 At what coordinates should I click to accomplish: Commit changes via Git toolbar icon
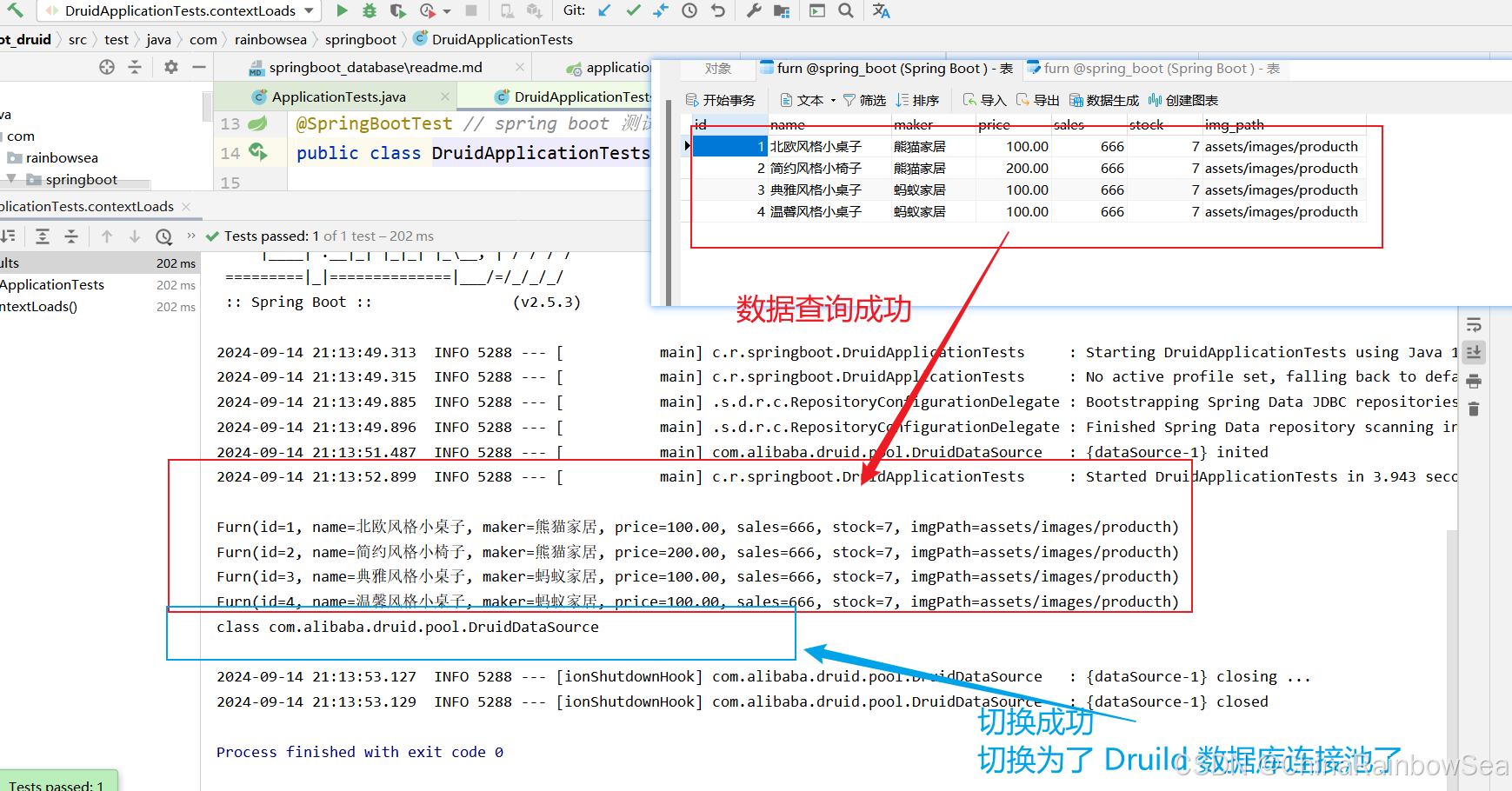click(x=632, y=10)
